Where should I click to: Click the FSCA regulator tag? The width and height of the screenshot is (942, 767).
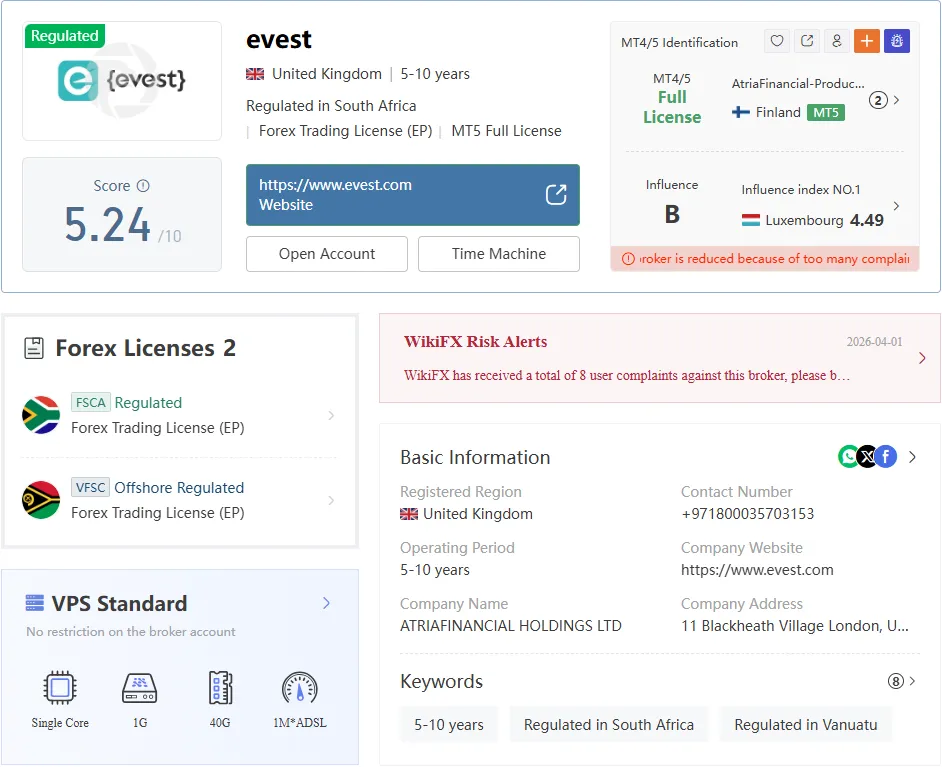click(x=91, y=402)
